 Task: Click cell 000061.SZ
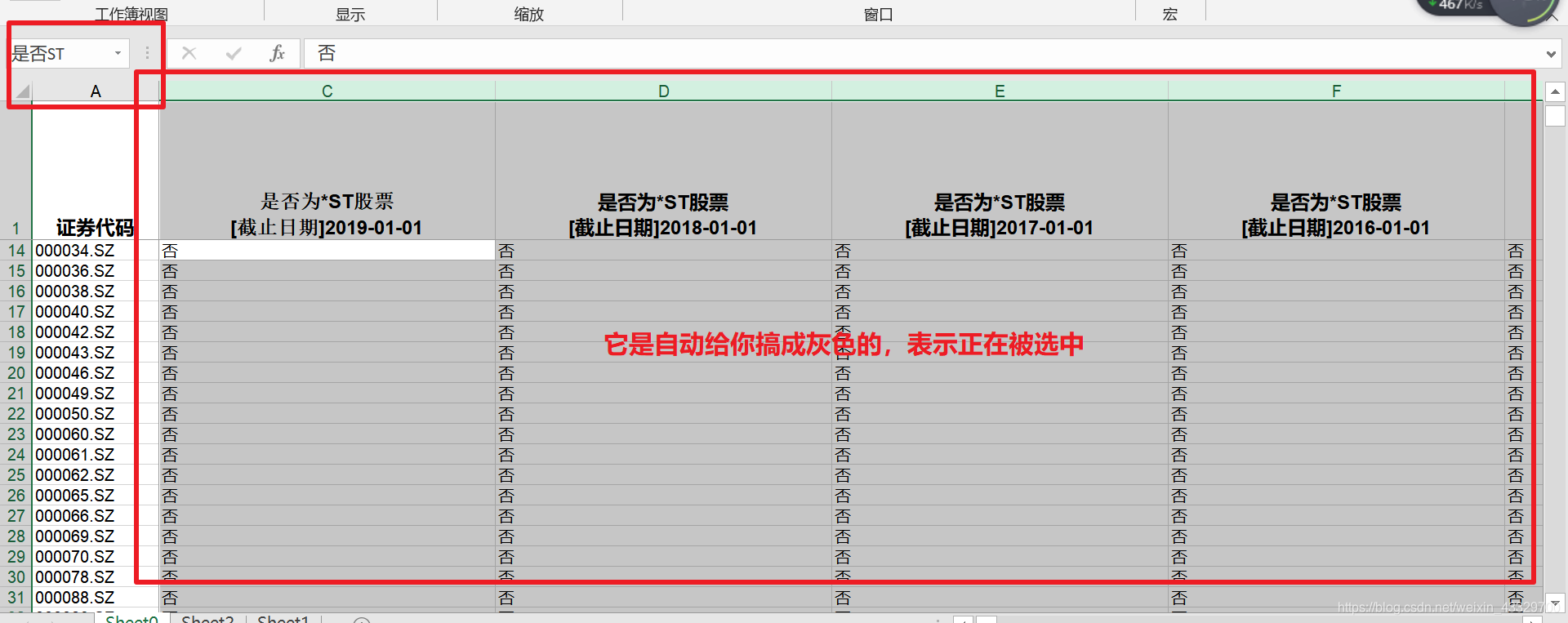96,454
